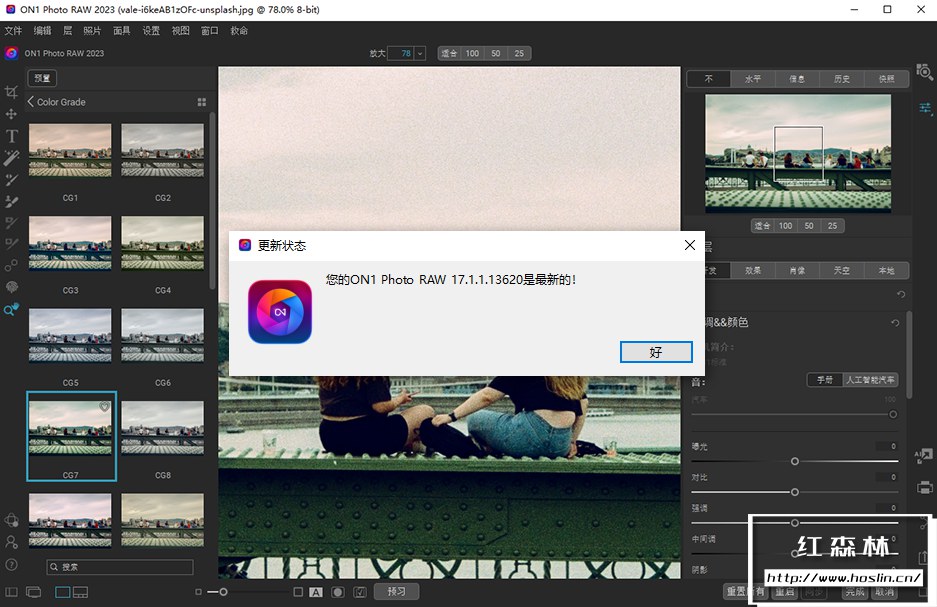The width and height of the screenshot is (937, 607).
Task: Open the zoom percentage dropdown arrow
Action: pos(420,53)
